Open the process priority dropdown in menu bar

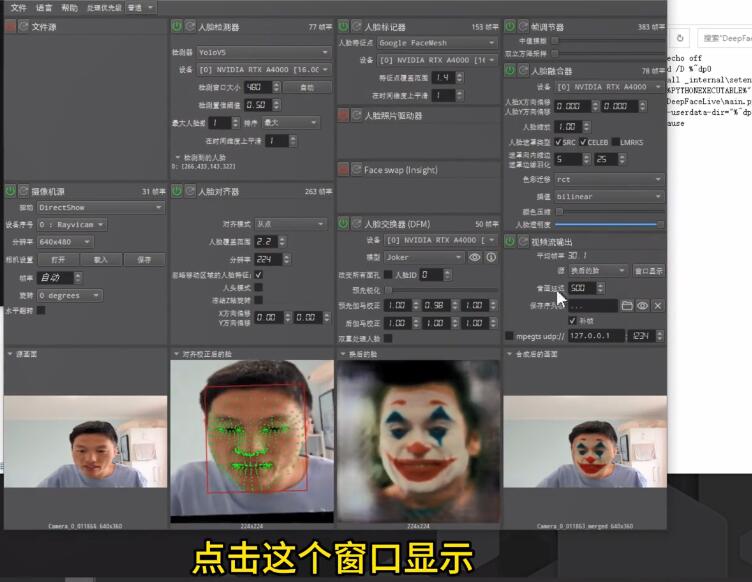pos(140,8)
